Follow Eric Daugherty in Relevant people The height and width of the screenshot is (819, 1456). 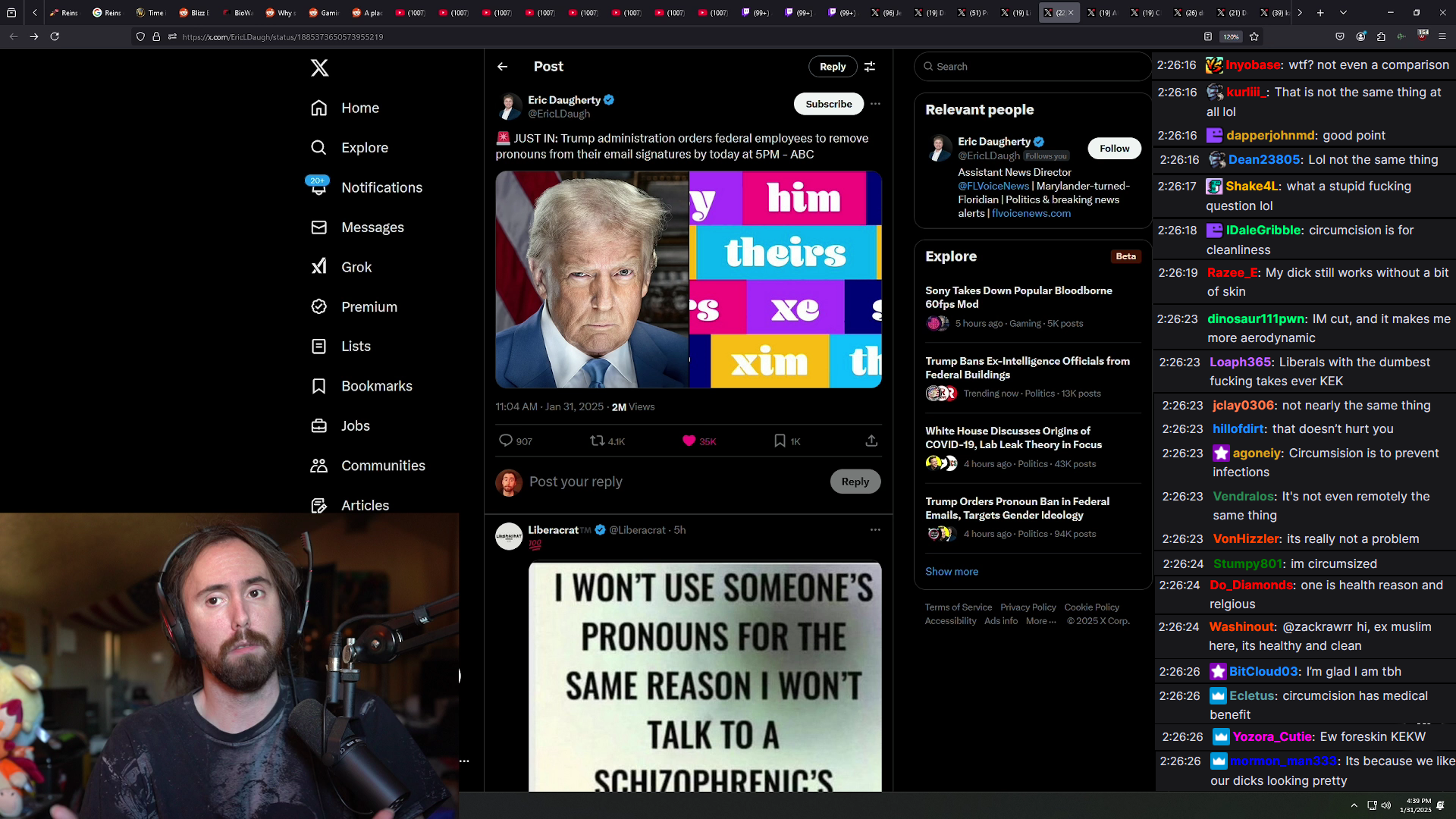(1114, 149)
